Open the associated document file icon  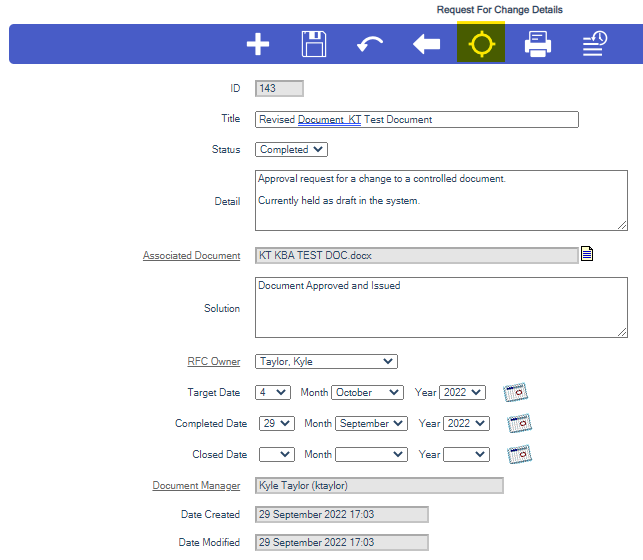587,254
